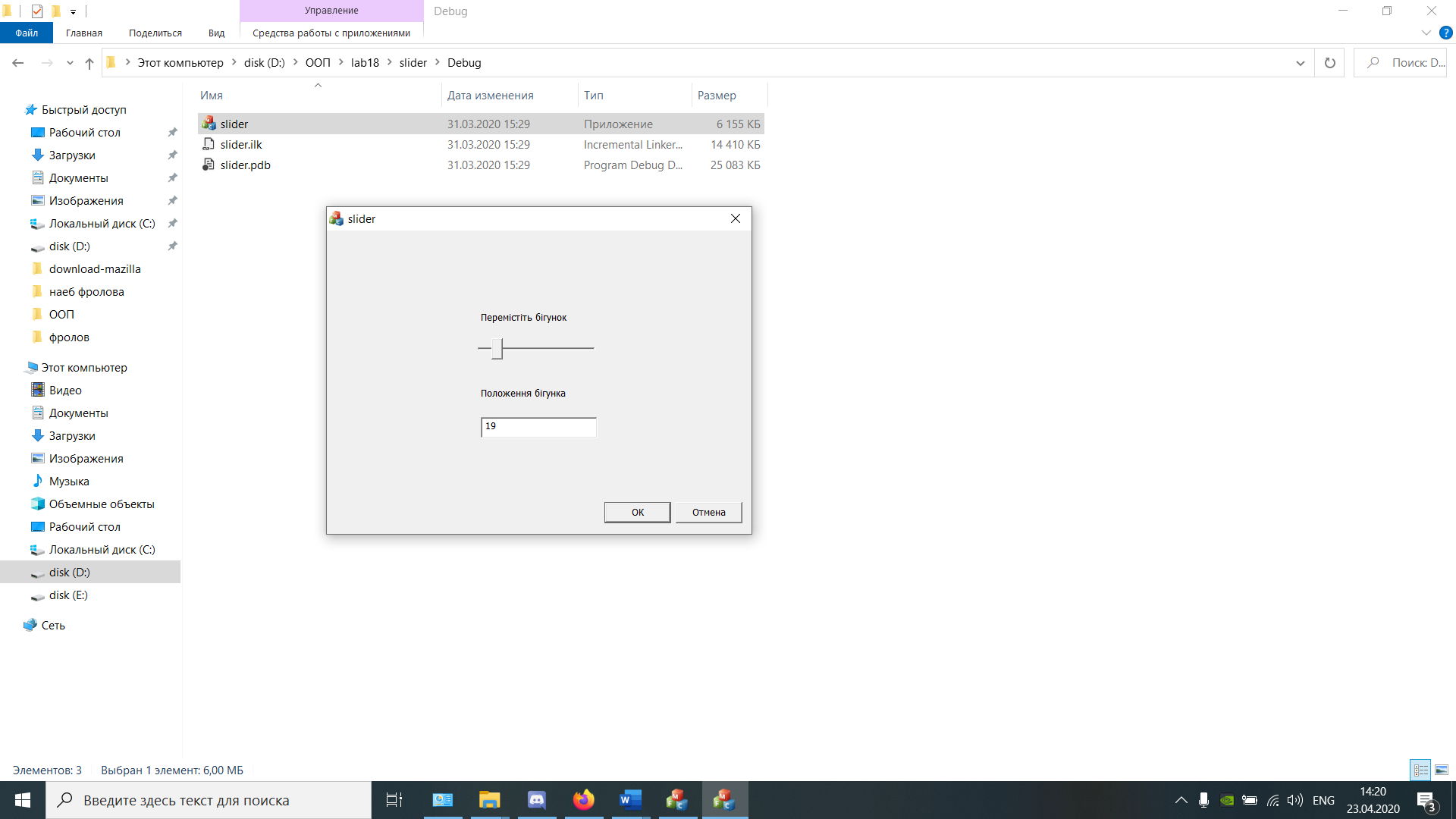Switch to large thumbnails view icon
This screenshot has width=1456, height=819.
coord(1442,770)
